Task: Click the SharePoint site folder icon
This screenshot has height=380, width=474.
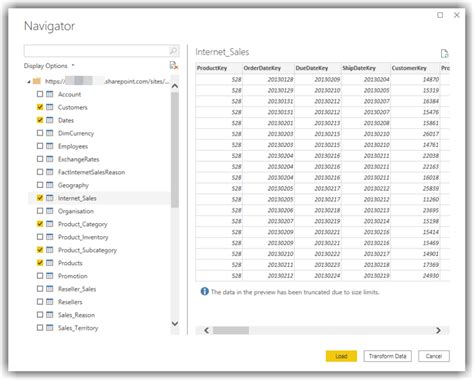Action: 37,81
